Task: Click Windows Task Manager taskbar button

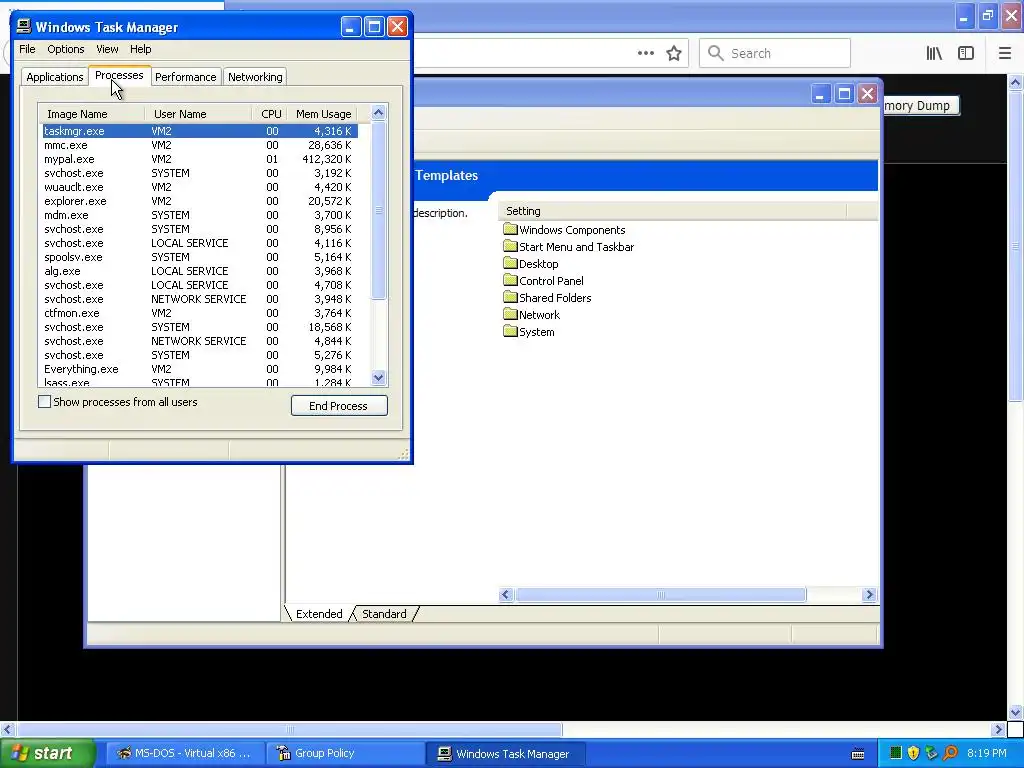Action: point(505,754)
